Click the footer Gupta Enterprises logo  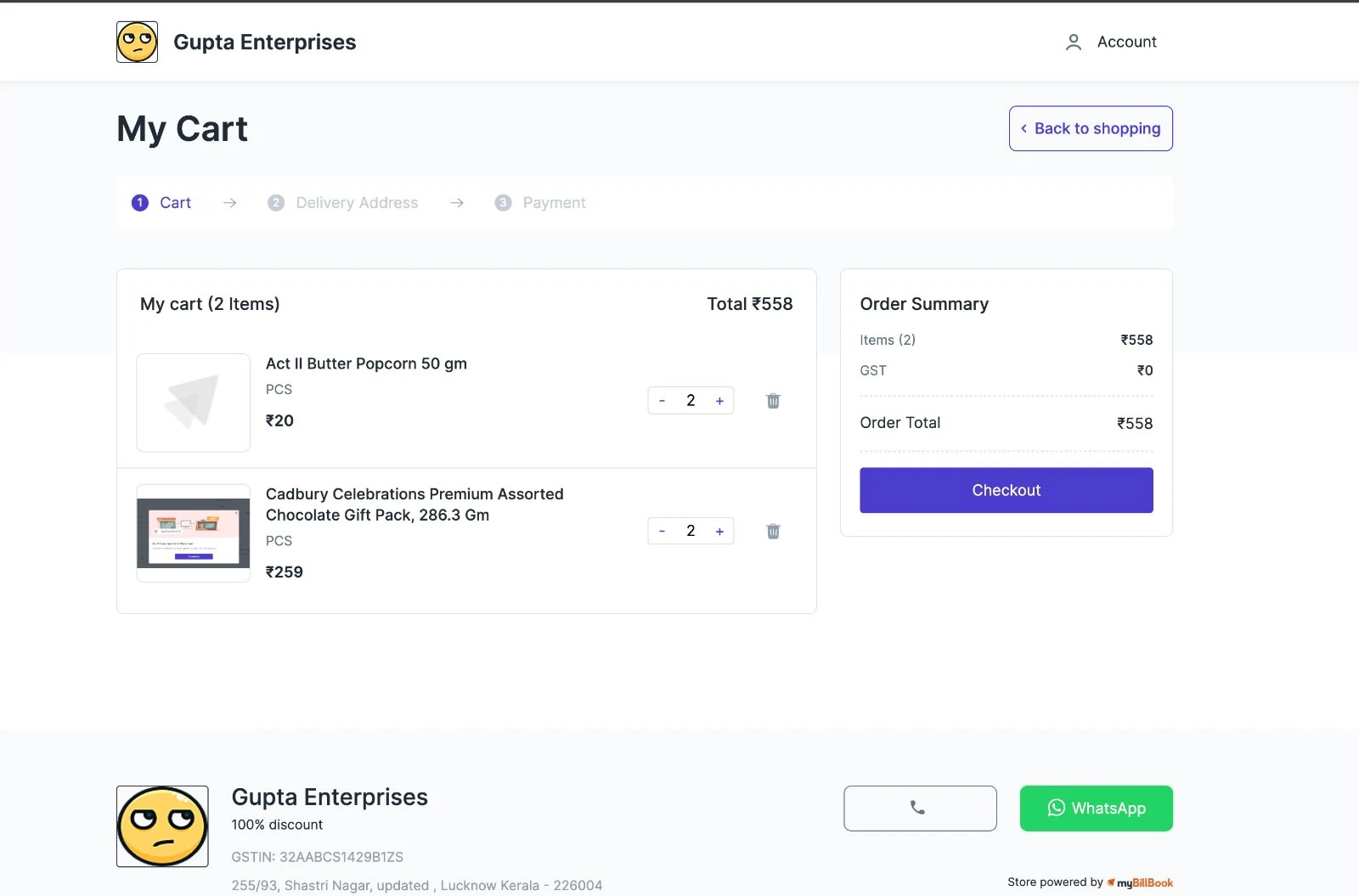tap(162, 826)
